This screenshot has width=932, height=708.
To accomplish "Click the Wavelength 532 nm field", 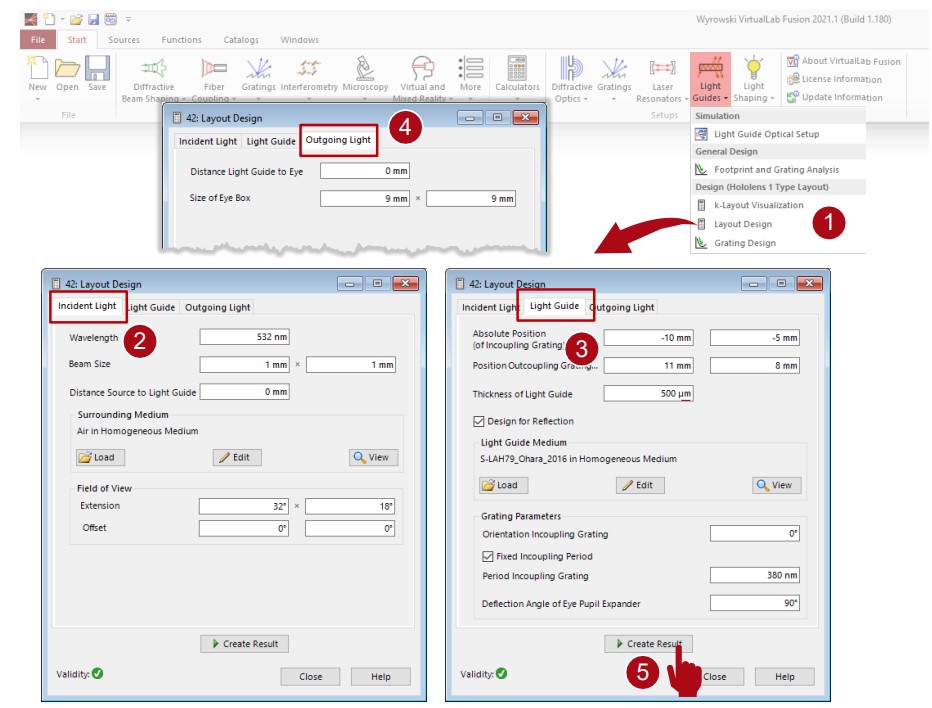I will coord(244,336).
